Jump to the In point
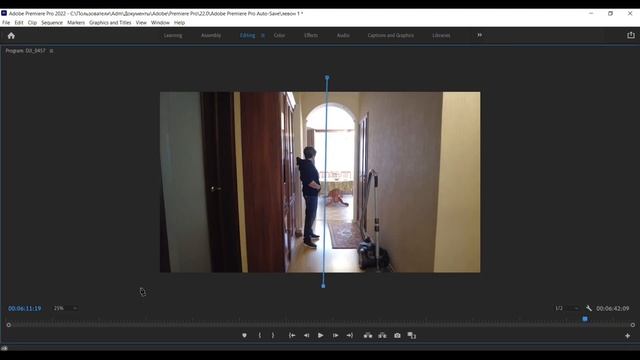This screenshot has height=360, width=640. click(x=292, y=336)
